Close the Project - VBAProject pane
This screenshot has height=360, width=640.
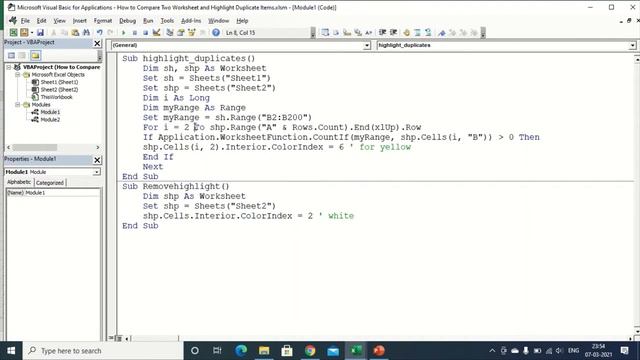tap(97, 43)
